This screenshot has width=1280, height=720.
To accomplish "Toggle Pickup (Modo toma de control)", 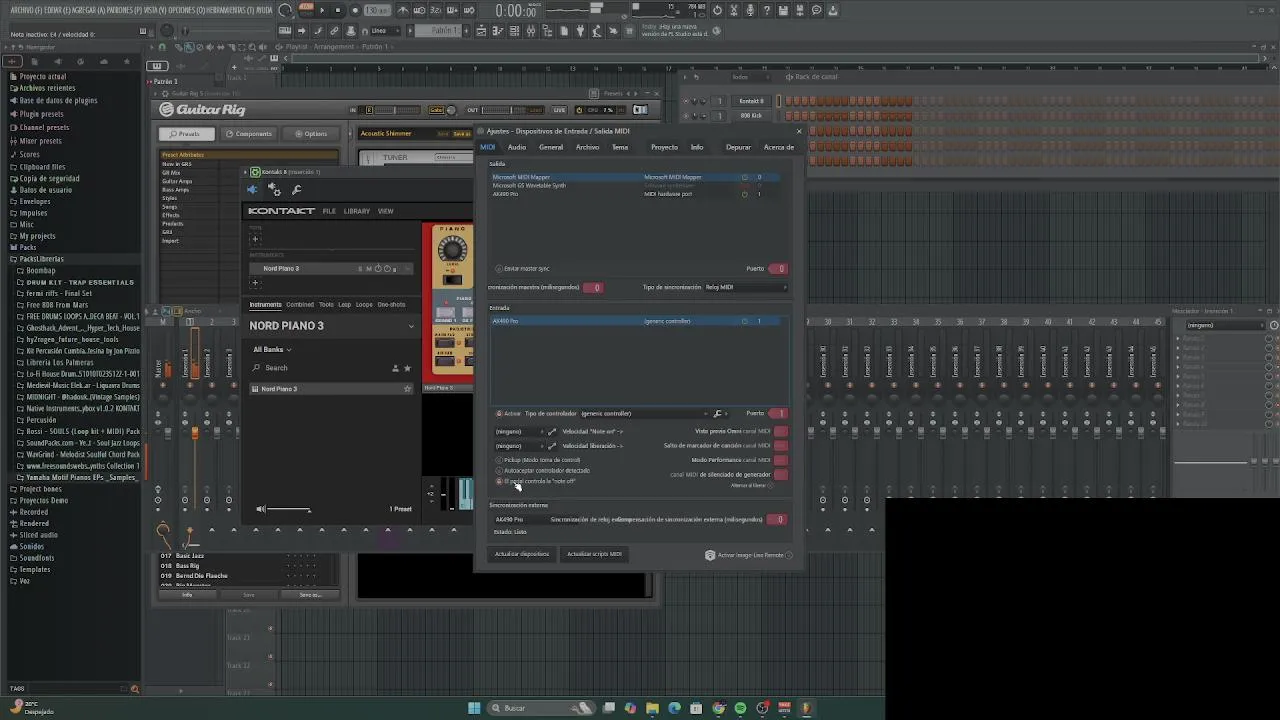I will [x=499, y=460].
